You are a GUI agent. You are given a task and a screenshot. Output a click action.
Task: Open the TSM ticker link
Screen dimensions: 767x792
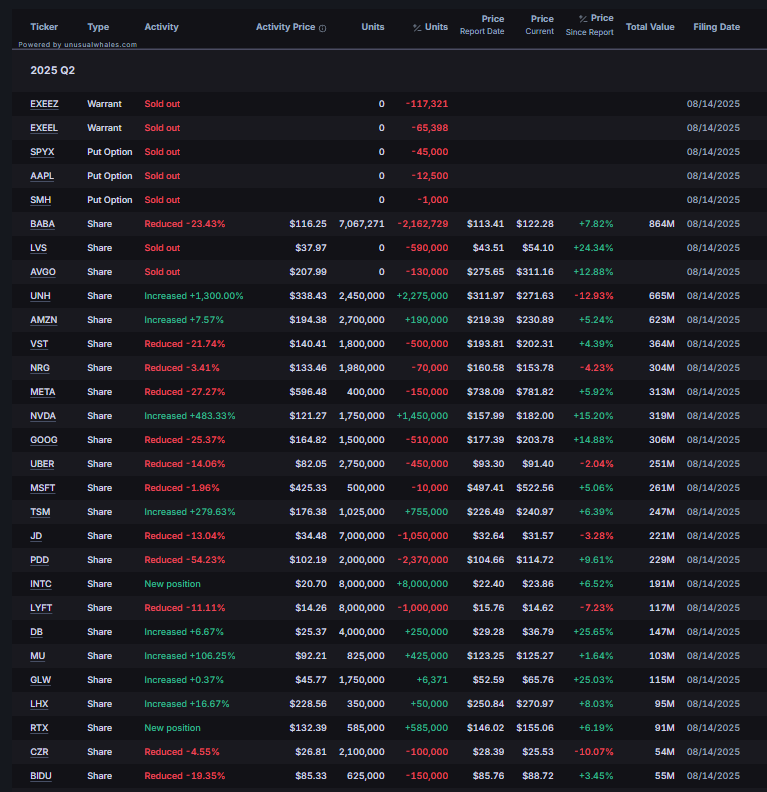[40, 512]
